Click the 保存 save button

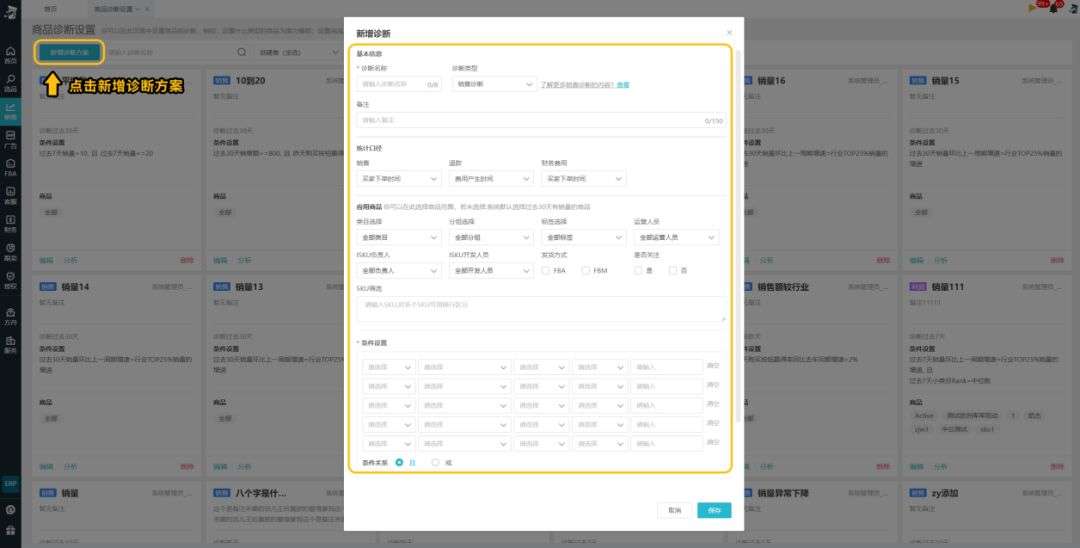pos(714,510)
